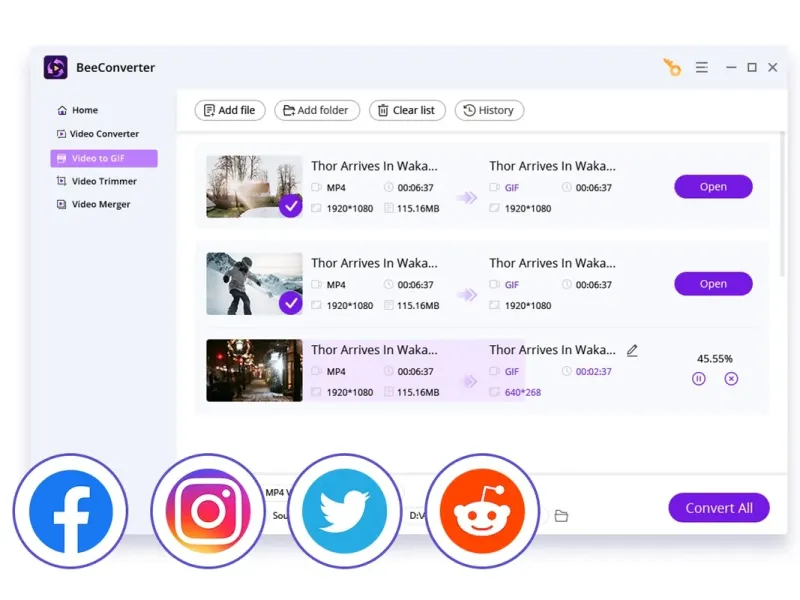
Task: Click the Convert All button
Action: pos(719,508)
